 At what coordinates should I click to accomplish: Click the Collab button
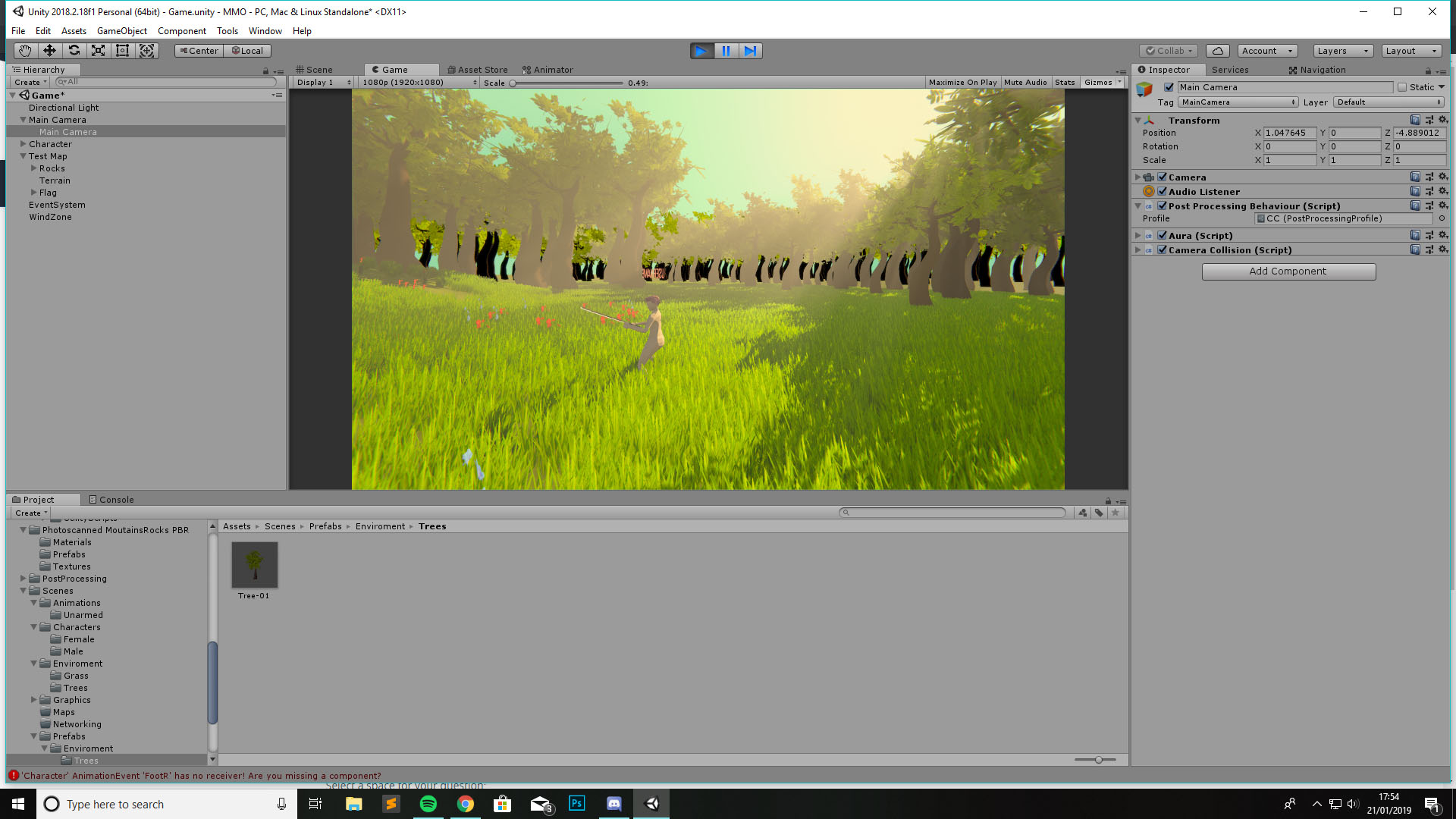point(1169,51)
